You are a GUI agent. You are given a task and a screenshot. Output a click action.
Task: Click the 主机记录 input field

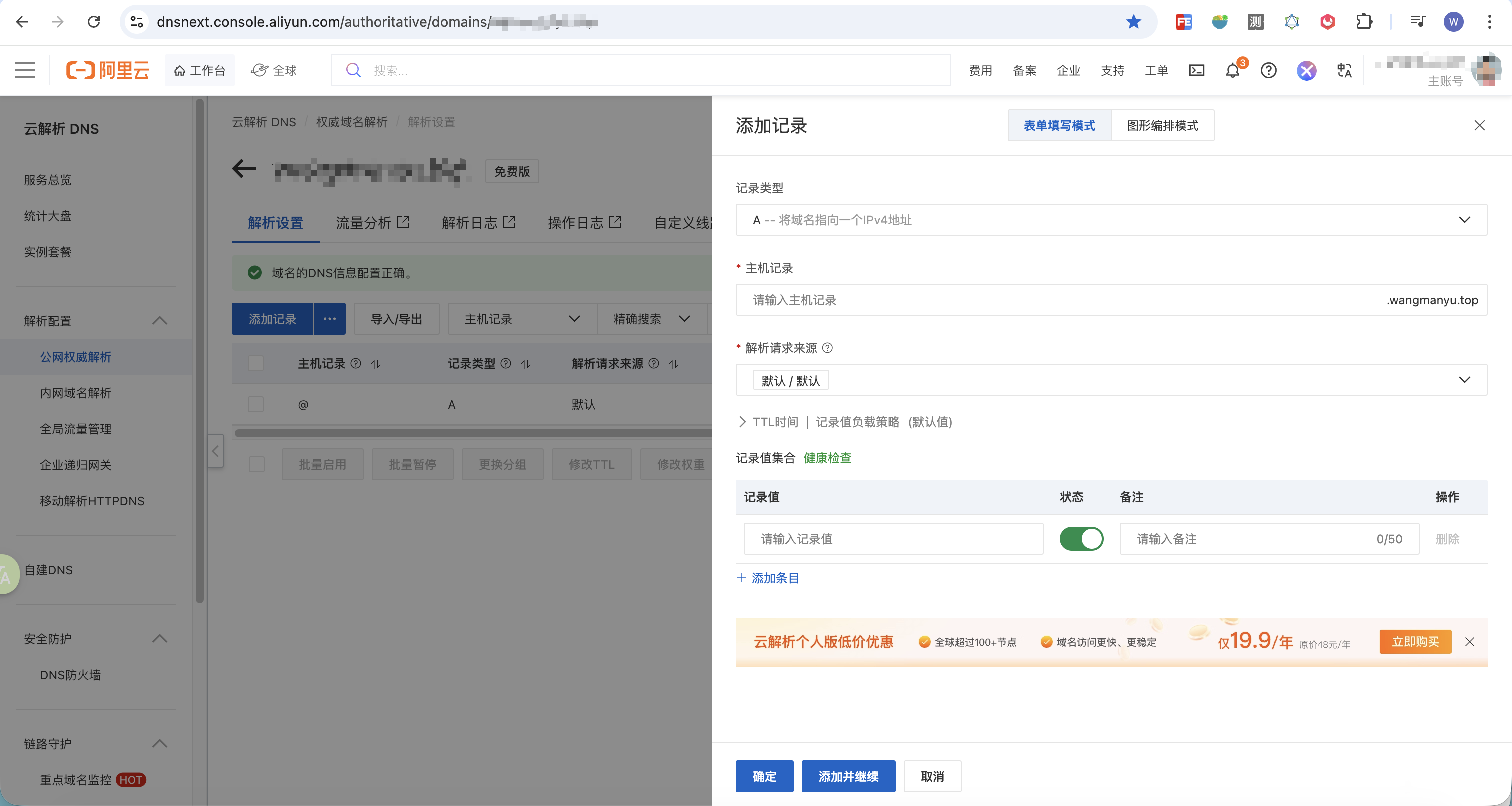(x=1056, y=300)
